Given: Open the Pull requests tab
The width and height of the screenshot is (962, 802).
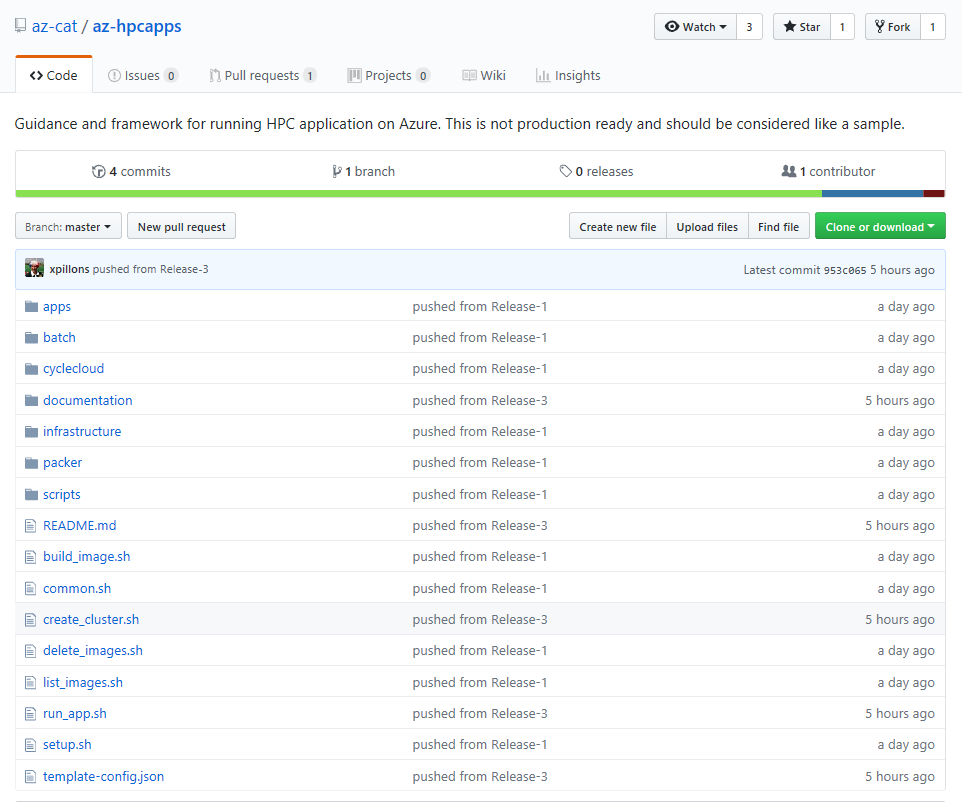Looking at the screenshot, I should [x=263, y=75].
